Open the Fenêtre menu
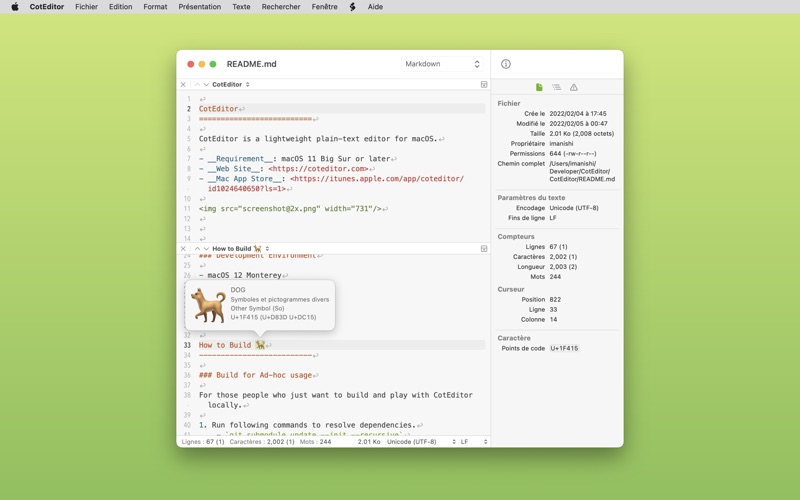Image resolution: width=800 pixels, height=500 pixels. coord(324,7)
